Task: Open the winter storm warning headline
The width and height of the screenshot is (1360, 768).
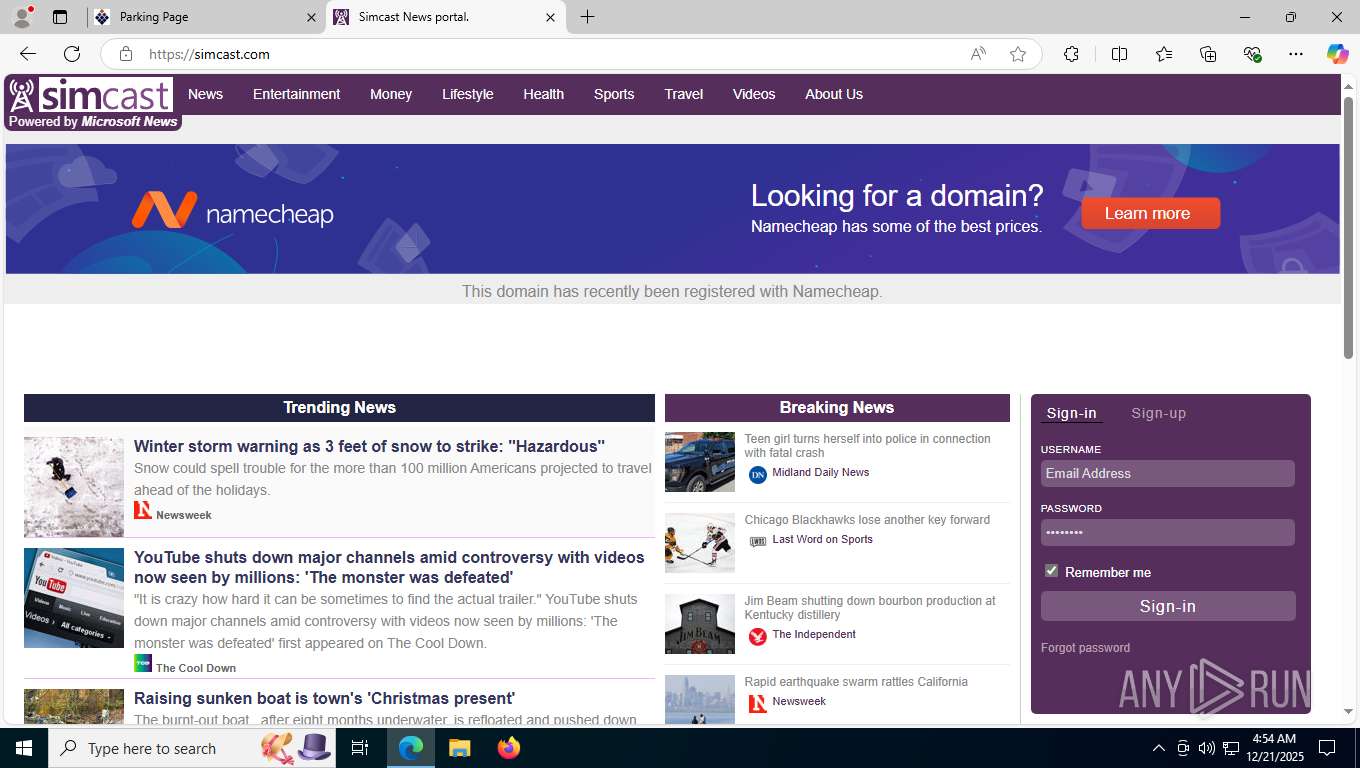Action: tap(369, 446)
